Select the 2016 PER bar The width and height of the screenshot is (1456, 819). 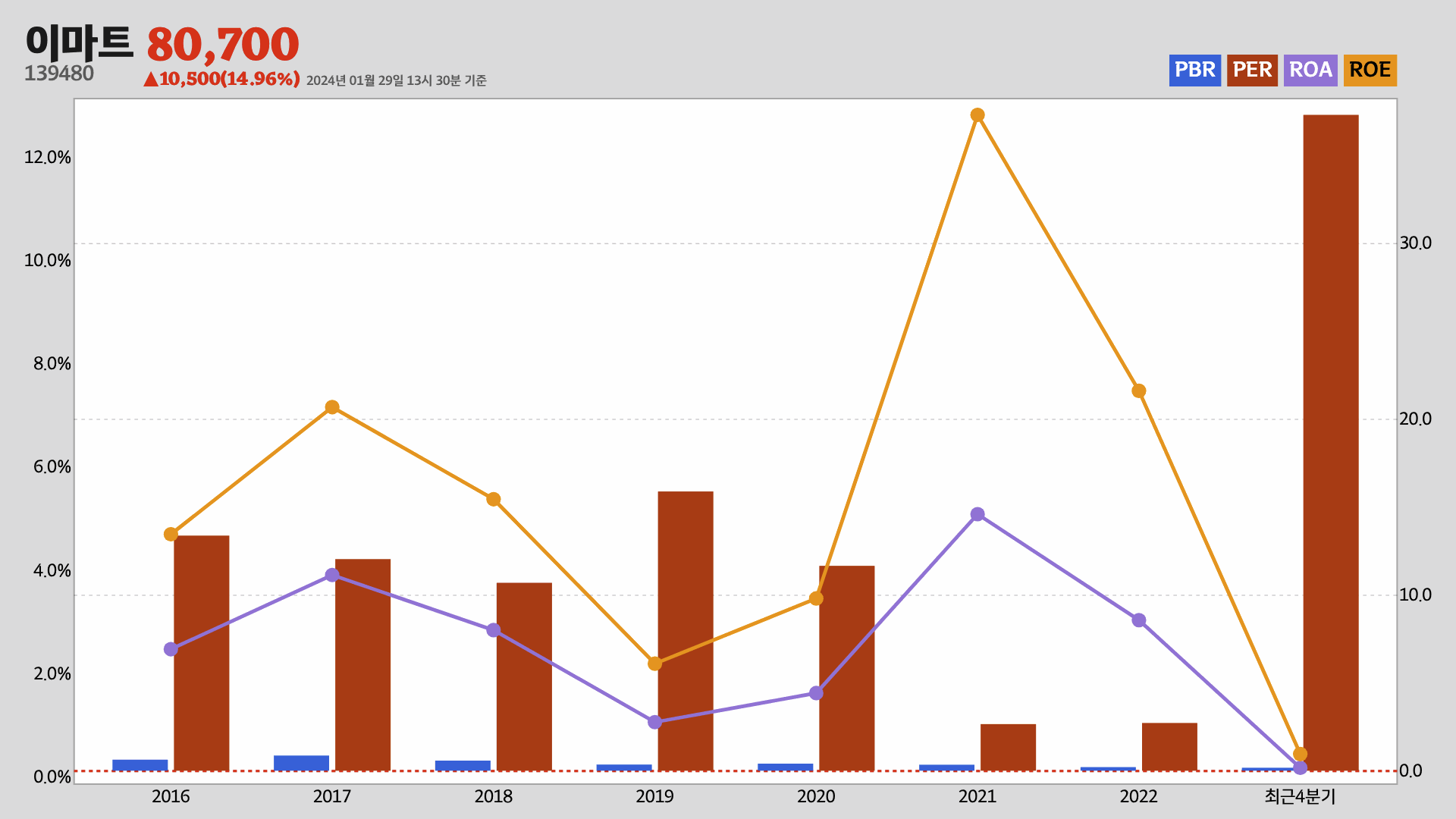click(x=202, y=653)
